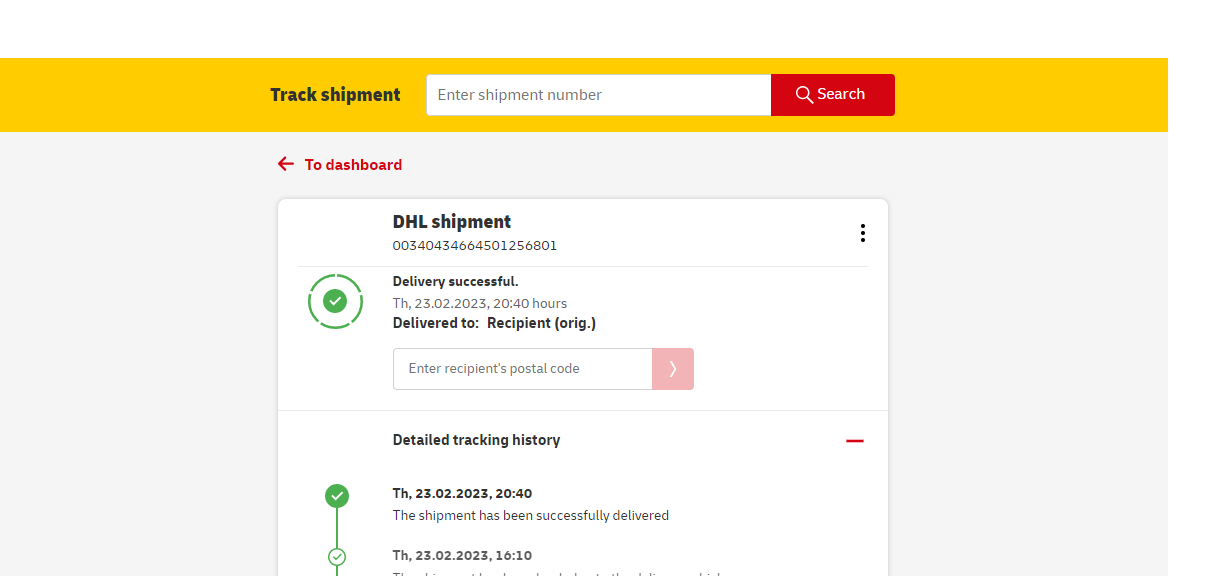Click the filled green check at 20:40

(x=337, y=495)
